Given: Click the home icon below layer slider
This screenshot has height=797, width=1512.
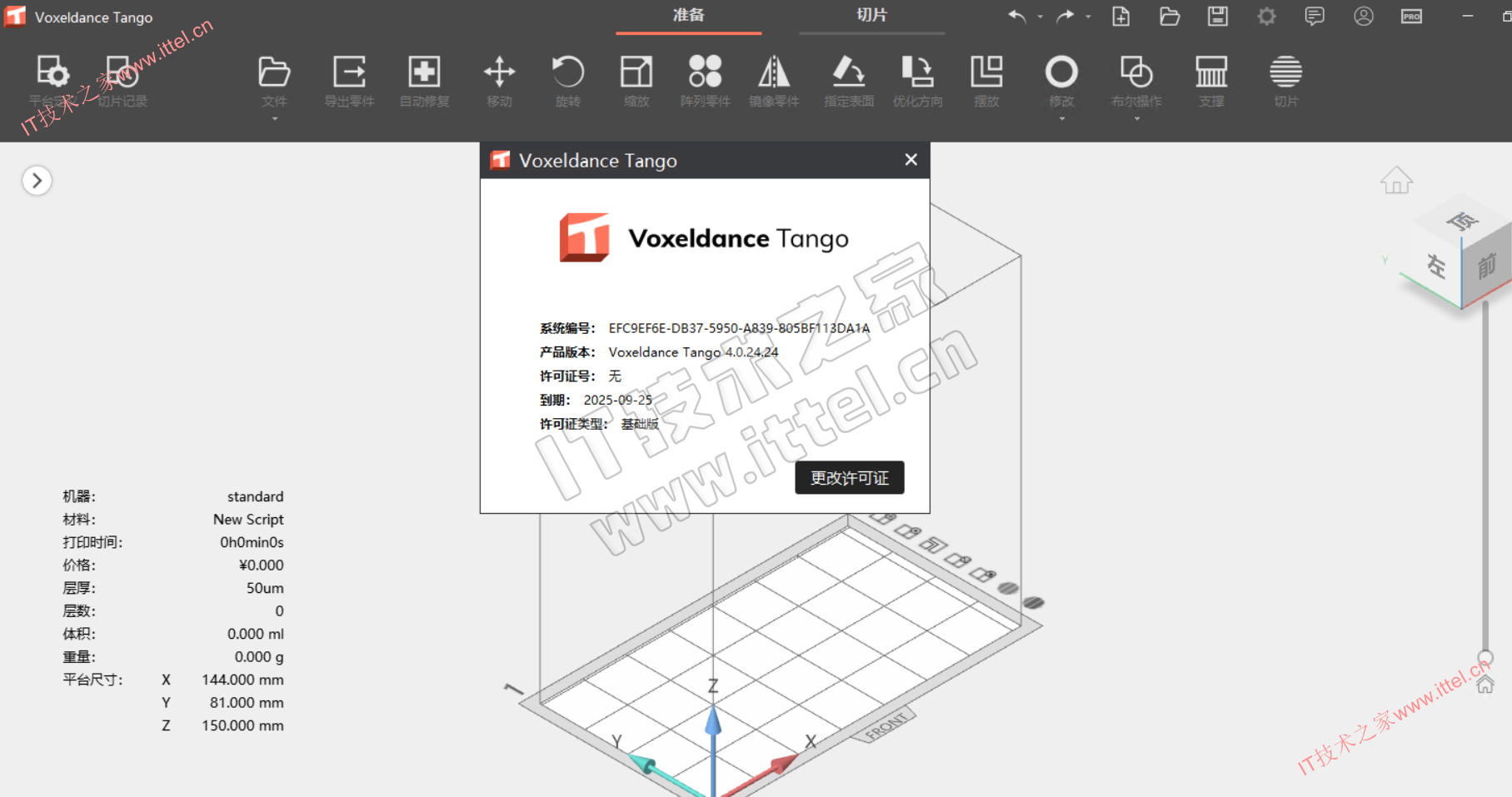Looking at the screenshot, I should point(1485,685).
